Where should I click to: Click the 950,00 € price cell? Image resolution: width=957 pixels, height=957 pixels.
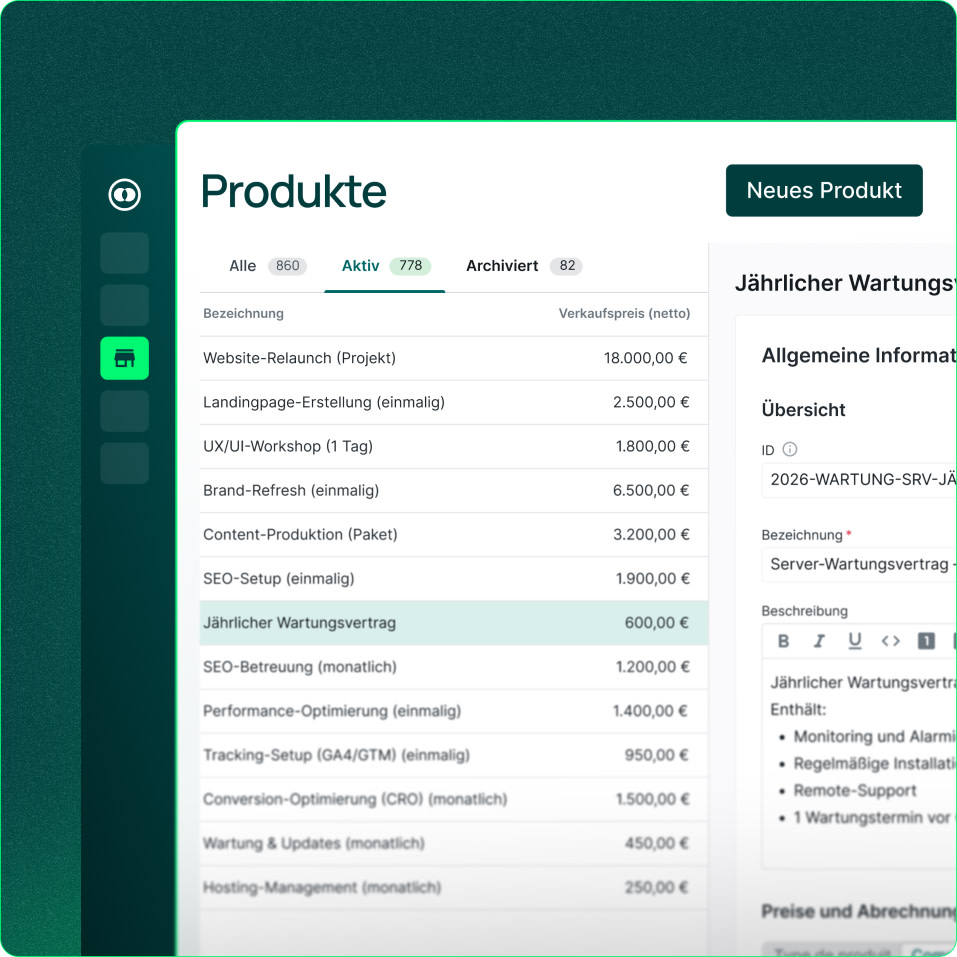click(656, 755)
